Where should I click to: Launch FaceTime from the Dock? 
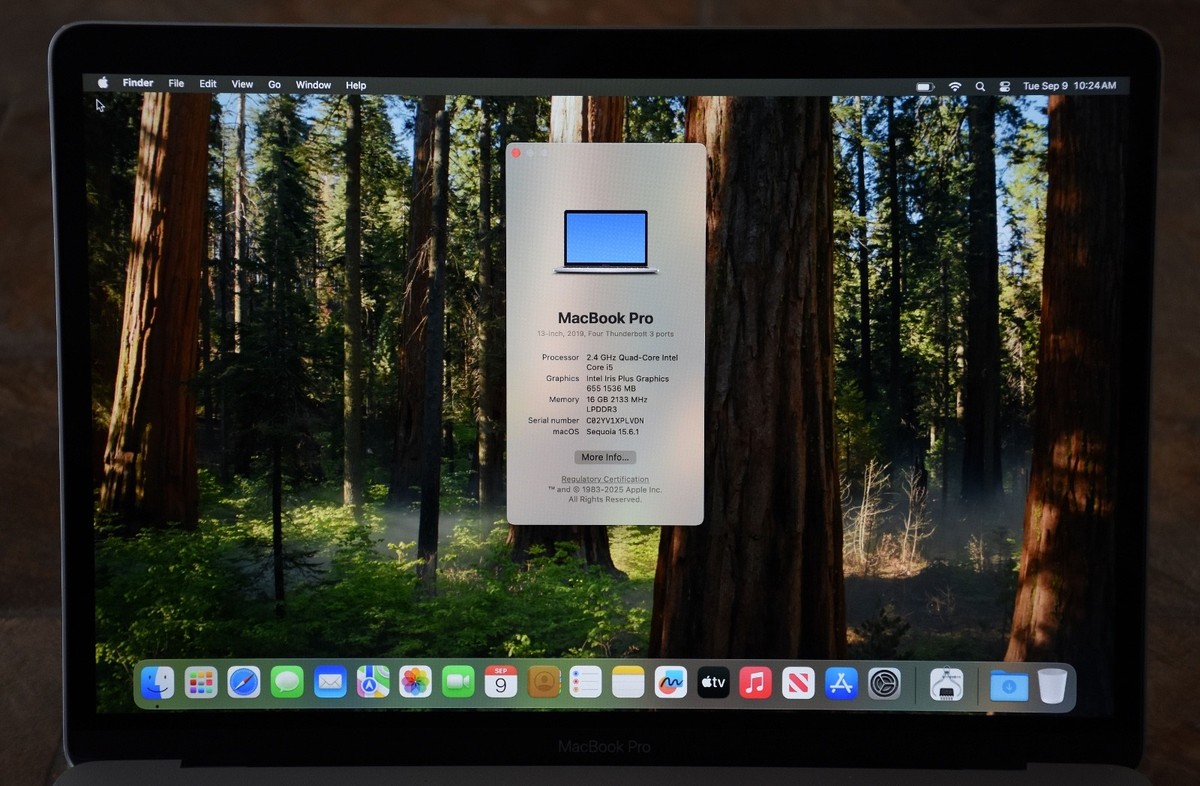458,683
